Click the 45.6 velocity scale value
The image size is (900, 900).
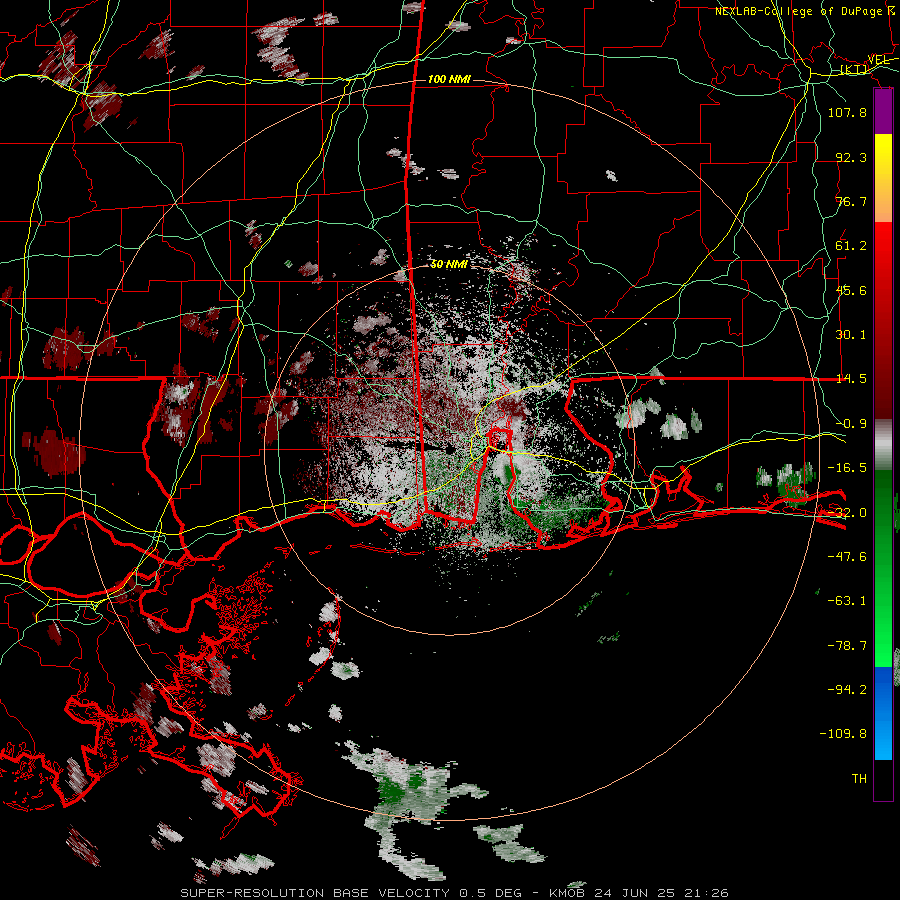click(851, 290)
